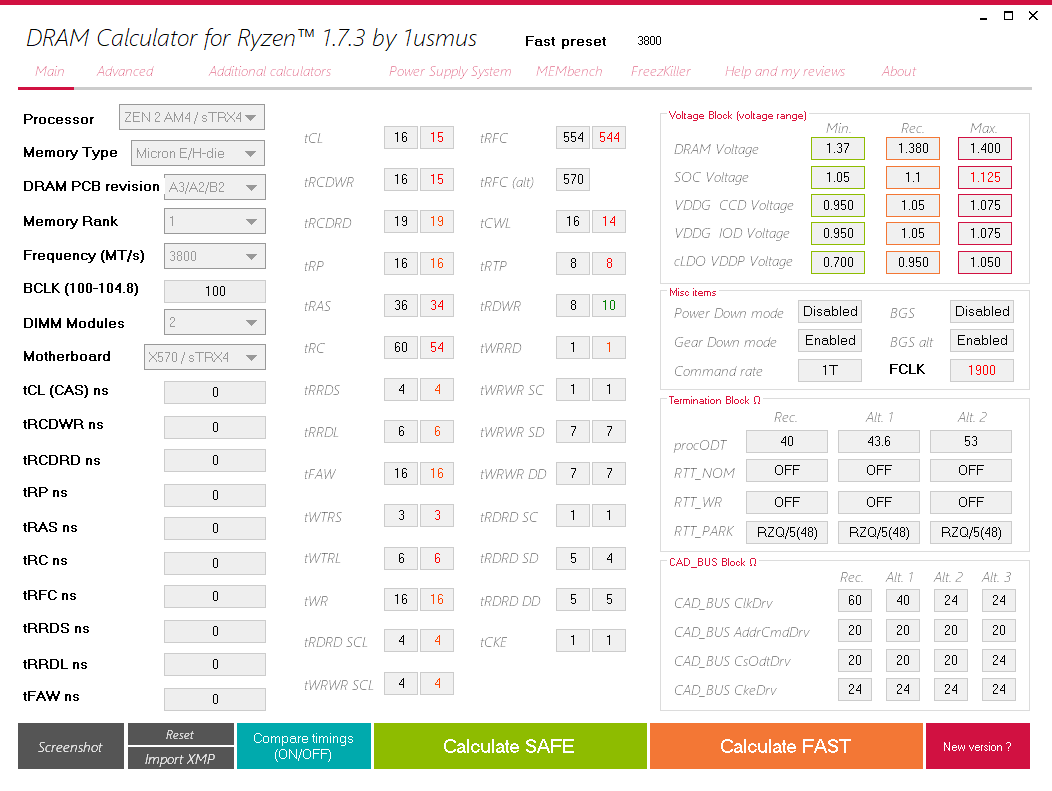Image resolution: width=1052 pixels, height=791 pixels.
Task: Click CAD_BUS CsOdtDrv Alt. 3 value 24
Action: coord(999,660)
